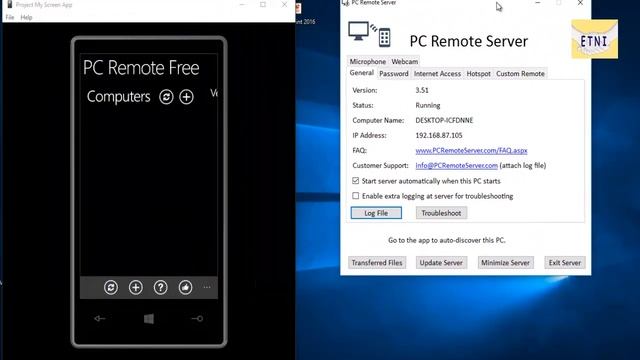Uncheck Start server automatically when PC starts
The width and height of the screenshot is (640, 360).
[x=356, y=180]
